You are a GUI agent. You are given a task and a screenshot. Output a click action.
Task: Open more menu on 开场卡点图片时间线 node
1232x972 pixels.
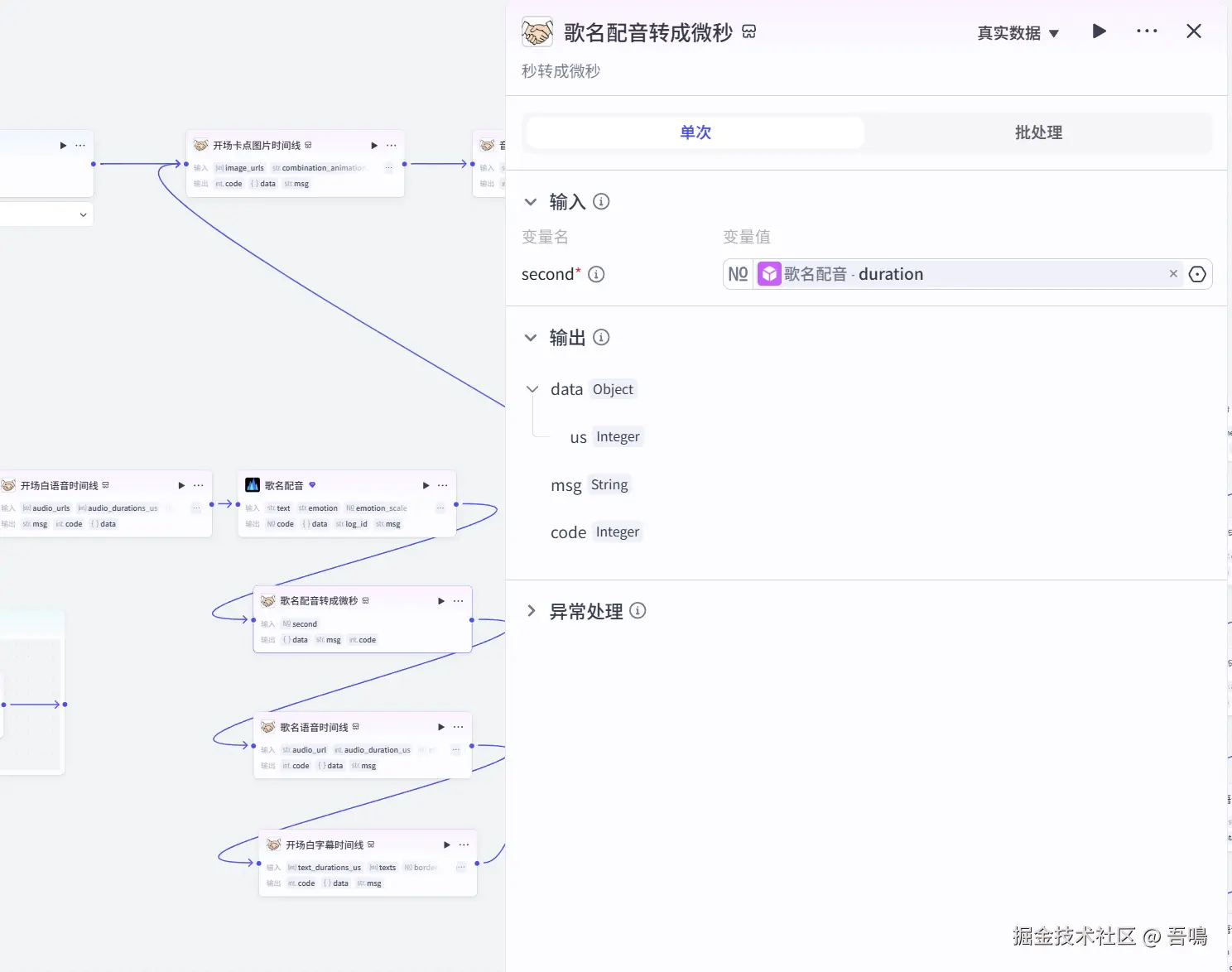[392, 146]
